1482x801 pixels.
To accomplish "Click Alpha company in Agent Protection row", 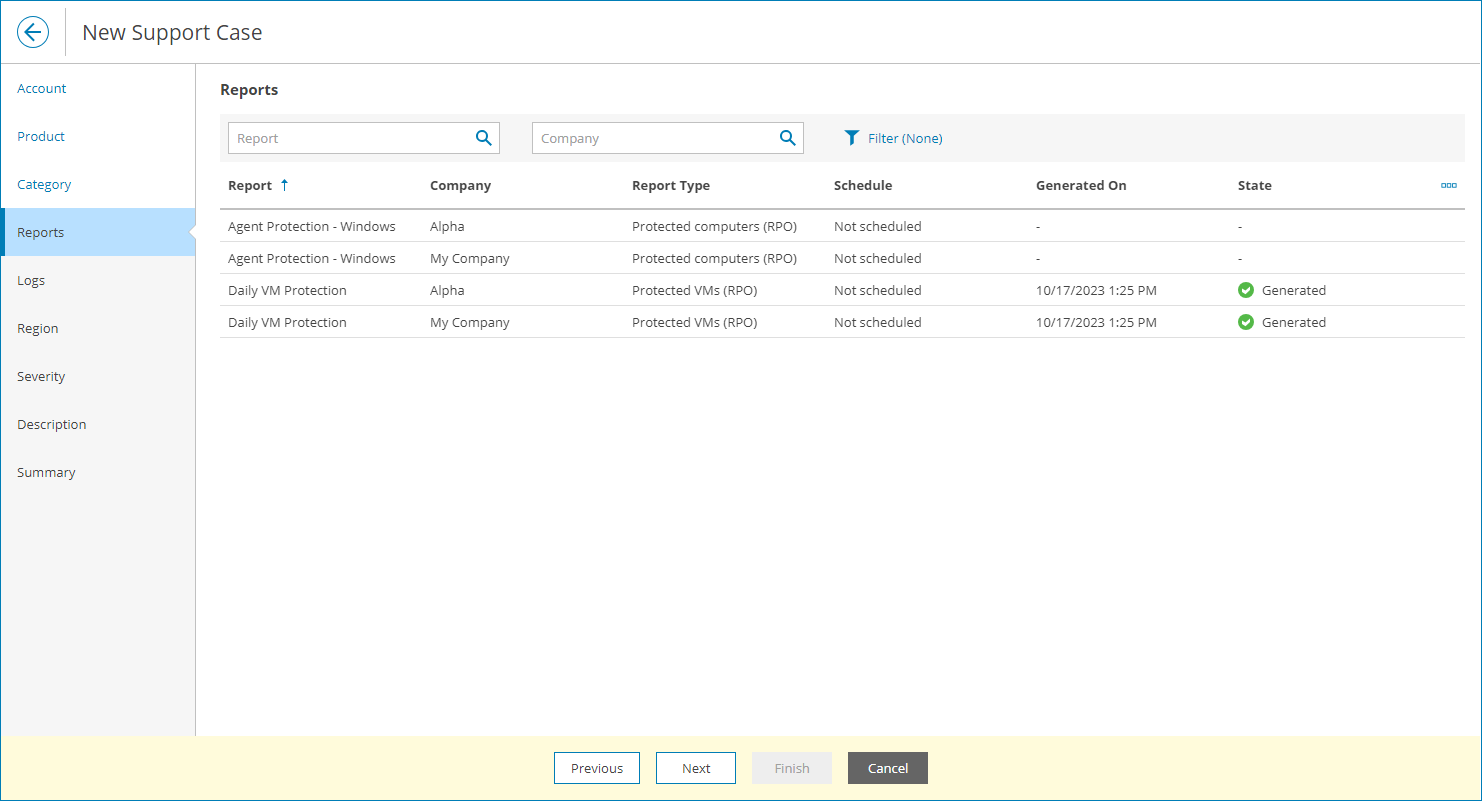I will click(447, 226).
